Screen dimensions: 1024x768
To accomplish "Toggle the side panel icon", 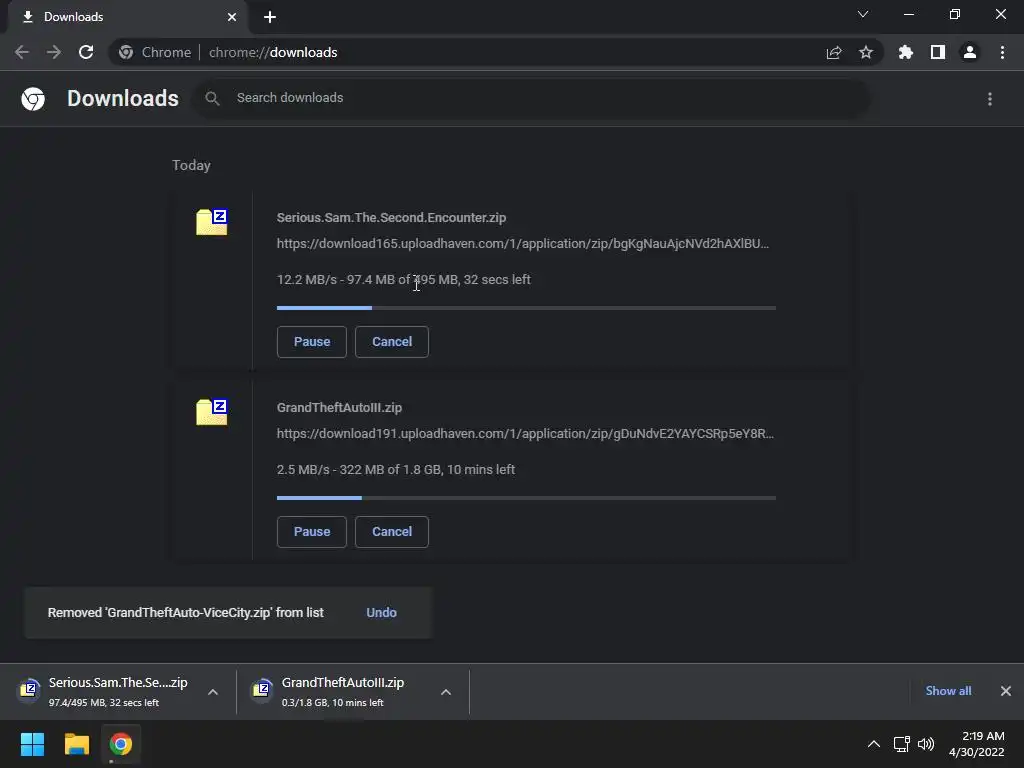I will pos(938,52).
